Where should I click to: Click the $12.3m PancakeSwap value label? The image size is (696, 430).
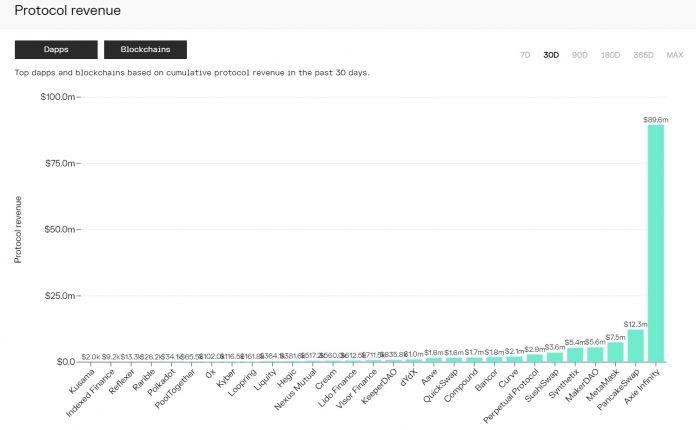pyautogui.click(x=636, y=324)
